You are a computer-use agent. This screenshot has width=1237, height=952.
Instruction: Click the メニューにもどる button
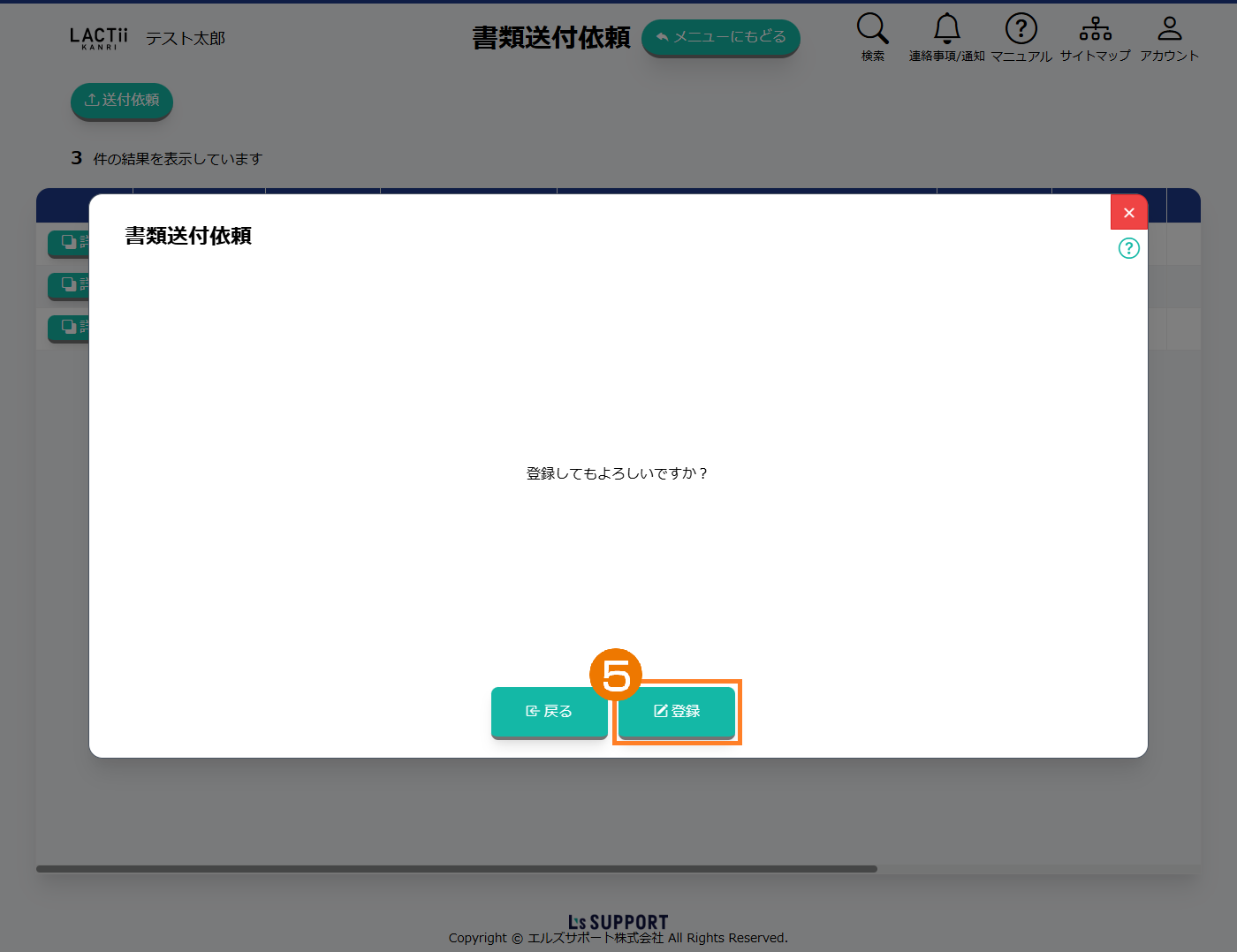pyautogui.click(x=720, y=37)
